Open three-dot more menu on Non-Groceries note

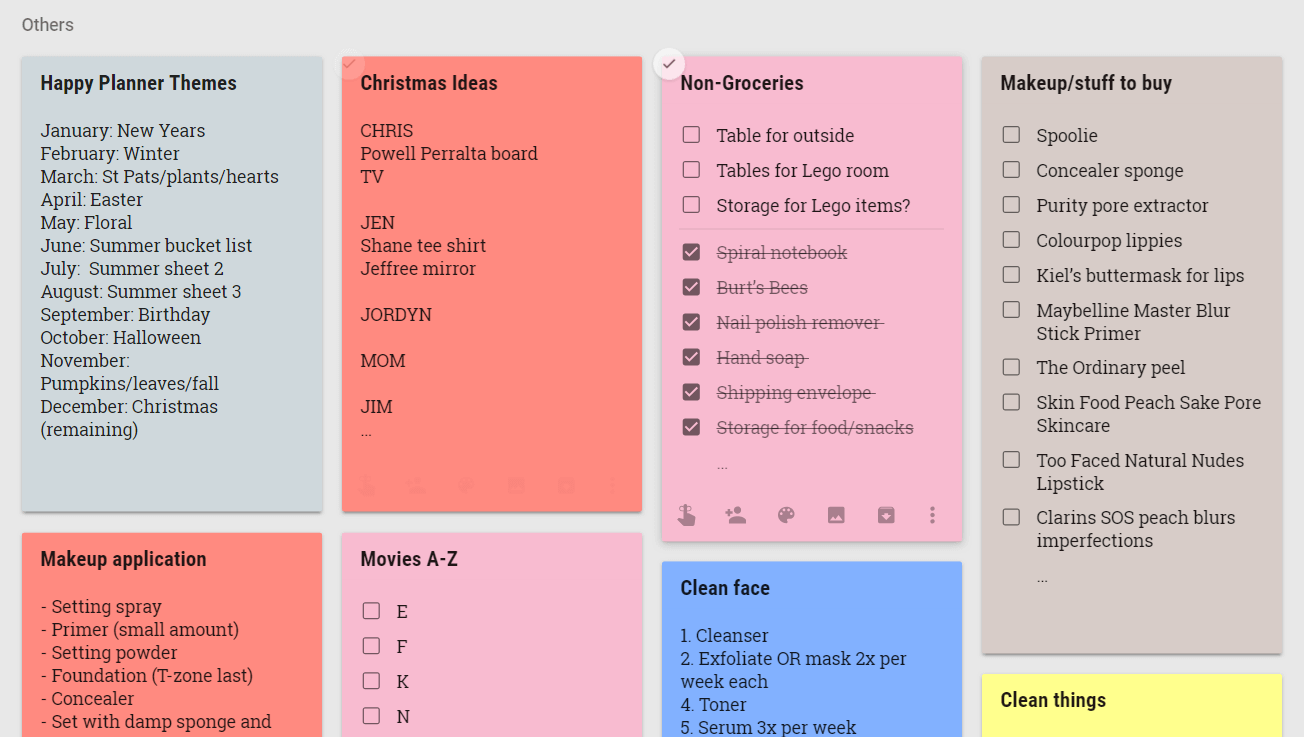(x=932, y=515)
